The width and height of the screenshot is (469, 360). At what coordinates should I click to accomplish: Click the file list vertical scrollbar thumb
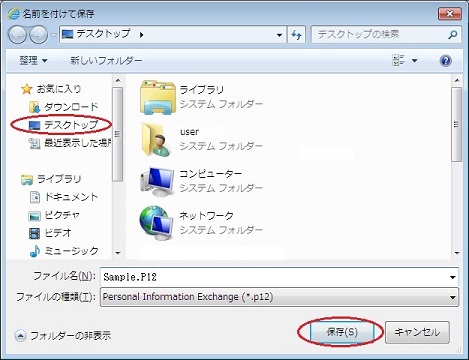click(x=457, y=124)
